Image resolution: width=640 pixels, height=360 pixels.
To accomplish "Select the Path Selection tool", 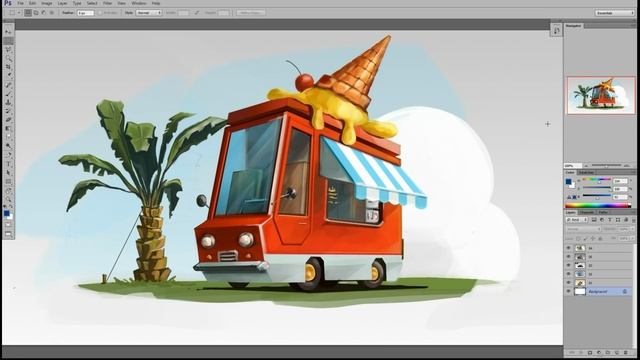I will (x=8, y=173).
